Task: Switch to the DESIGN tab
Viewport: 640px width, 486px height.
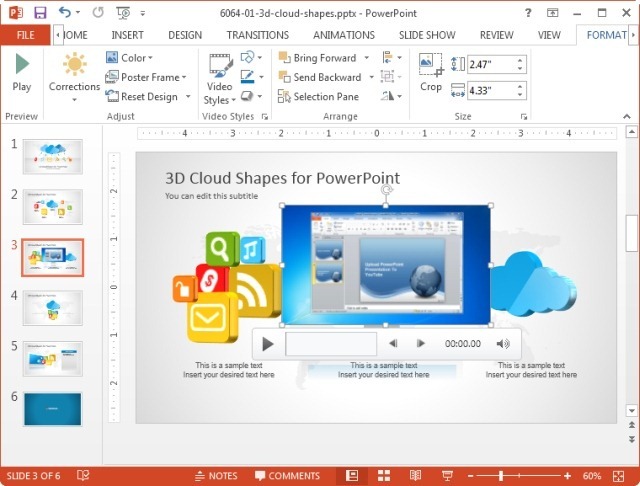Action: click(x=185, y=35)
